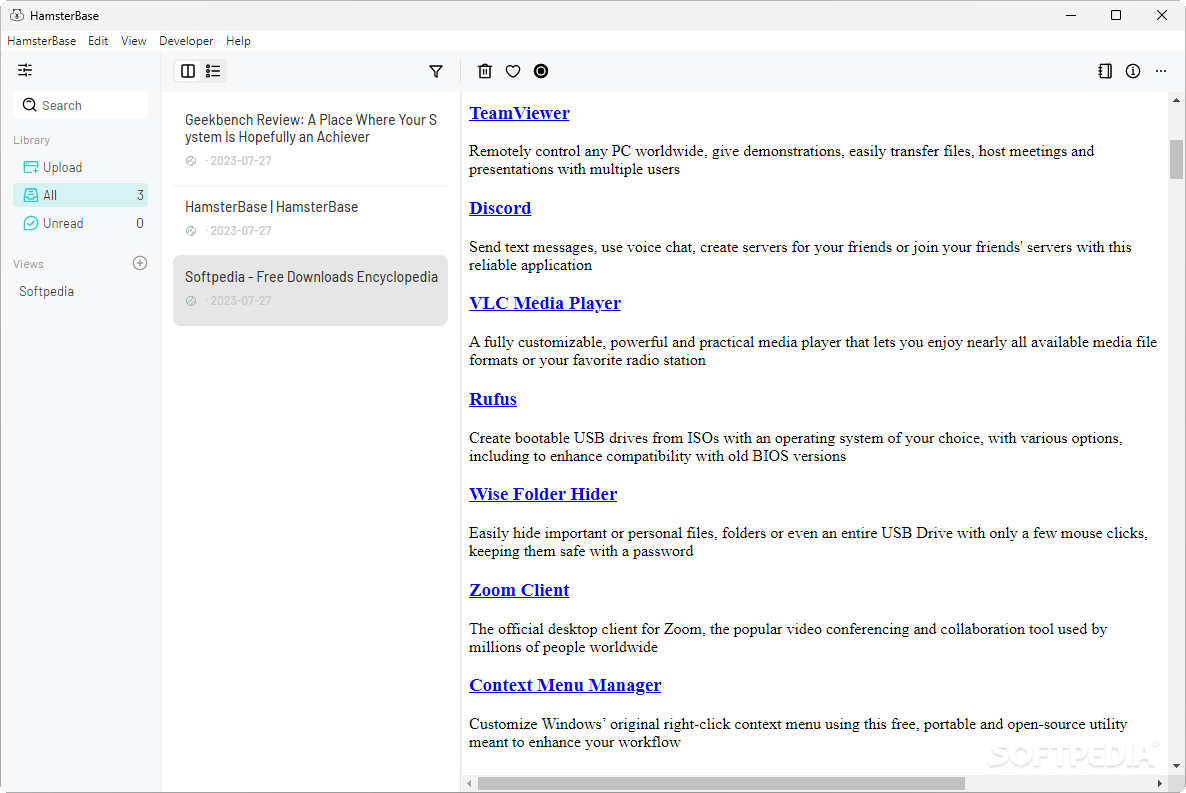The width and height of the screenshot is (1186, 793).
Task: Click the scroll right arrow
Action: tap(1160, 783)
